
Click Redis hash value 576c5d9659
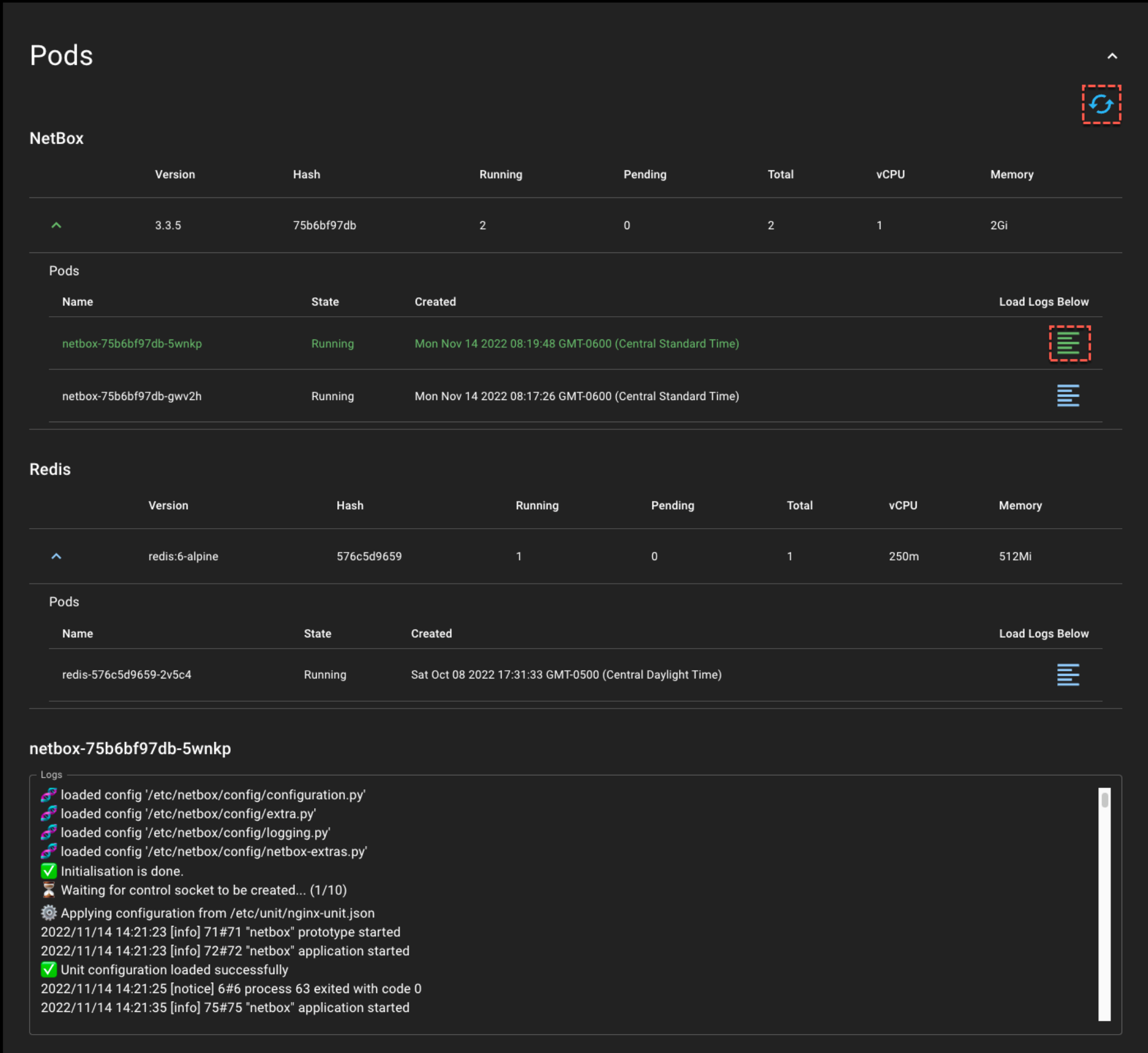tap(369, 556)
